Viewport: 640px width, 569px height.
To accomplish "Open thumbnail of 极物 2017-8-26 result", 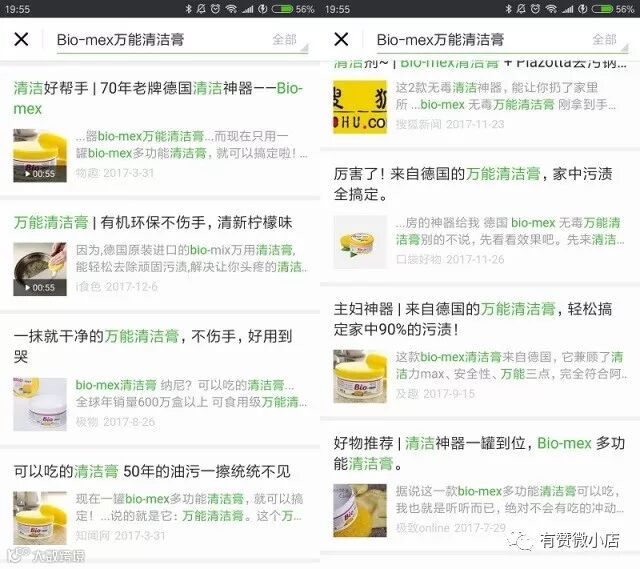I will (x=40, y=404).
